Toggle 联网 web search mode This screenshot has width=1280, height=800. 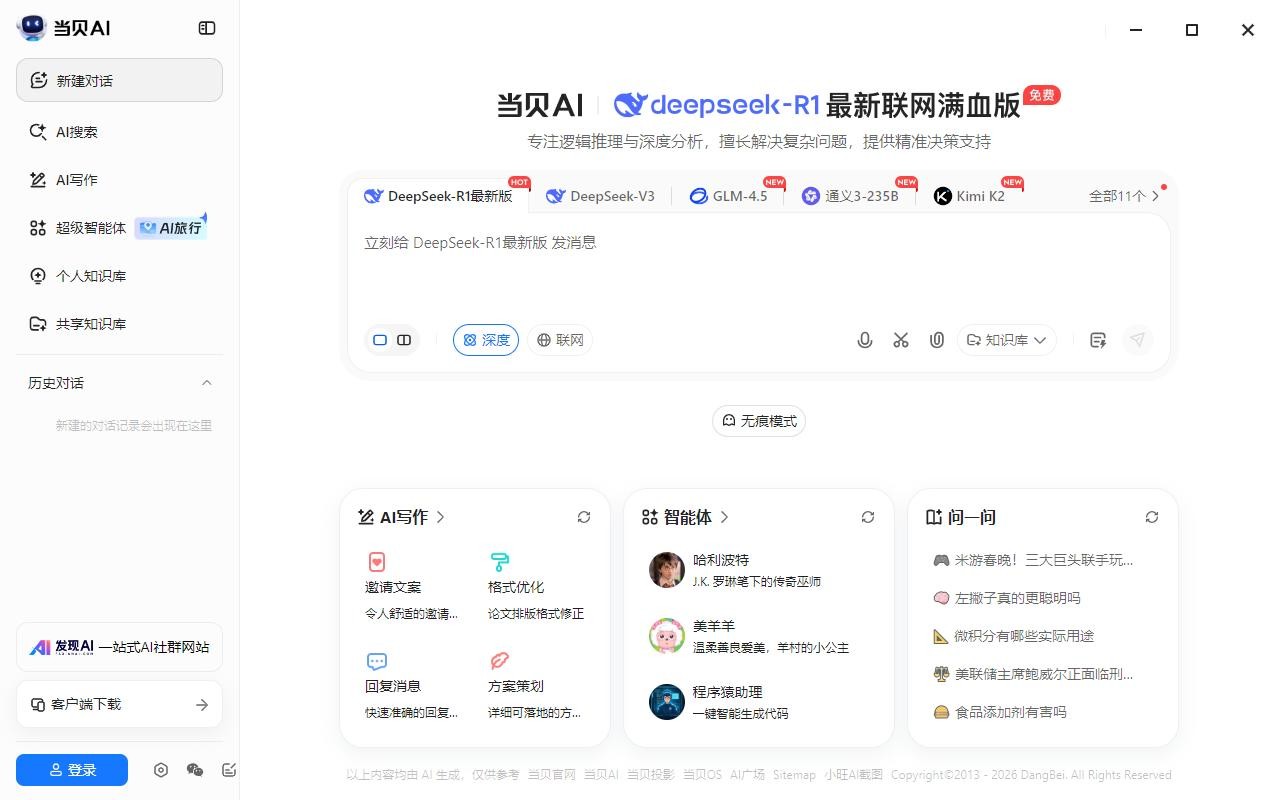[560, 340]
